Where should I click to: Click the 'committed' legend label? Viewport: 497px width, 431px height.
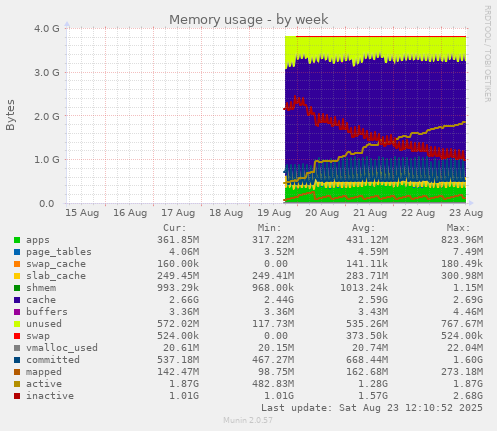[53, 360]
